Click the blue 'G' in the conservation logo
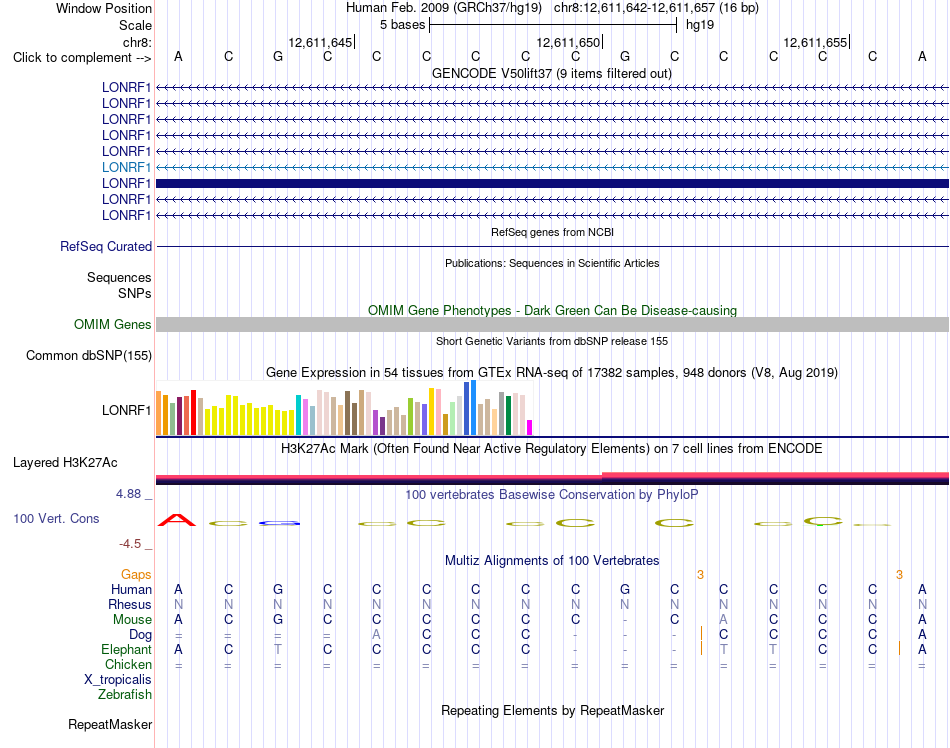The width and height of the screenshot is (950, 748). click(x=279, y=523)
